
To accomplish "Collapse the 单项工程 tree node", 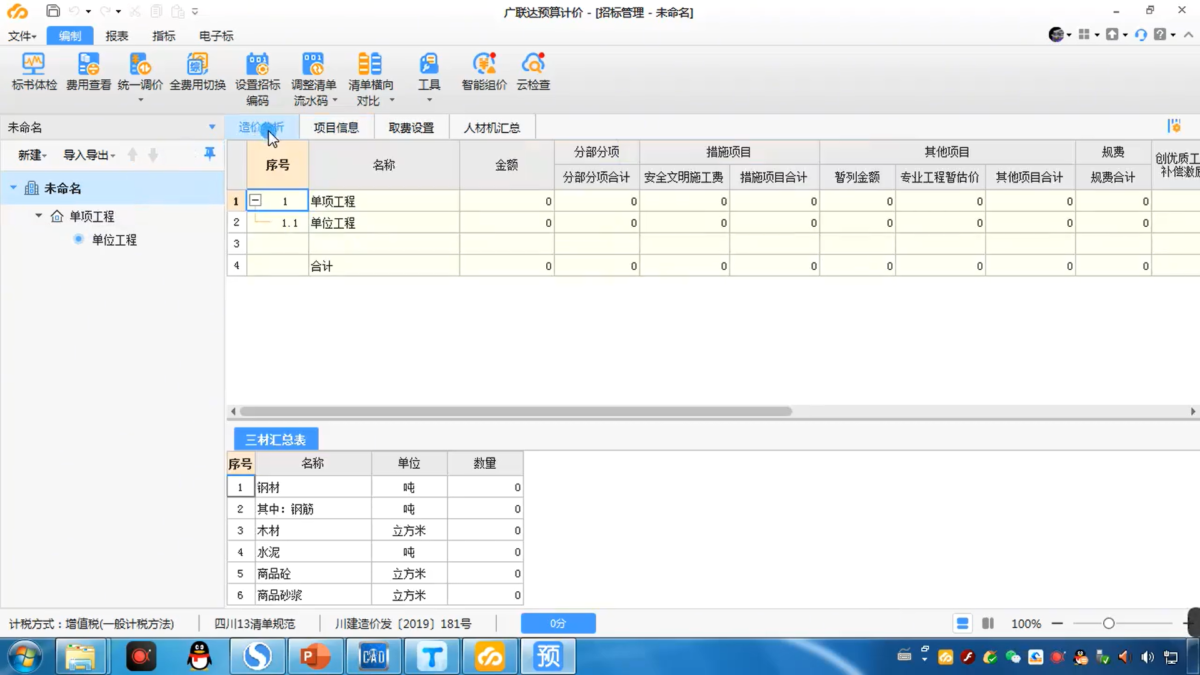I will tap(39, 216).
